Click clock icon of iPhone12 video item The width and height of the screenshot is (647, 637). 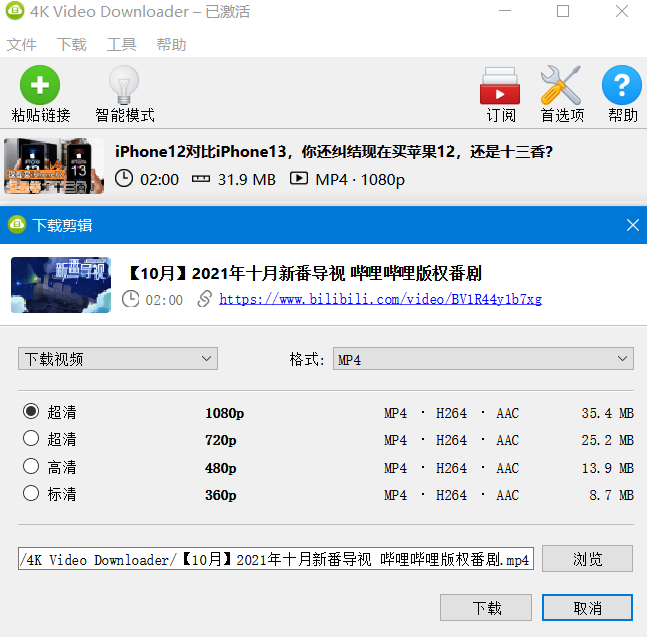coord(124,179)
